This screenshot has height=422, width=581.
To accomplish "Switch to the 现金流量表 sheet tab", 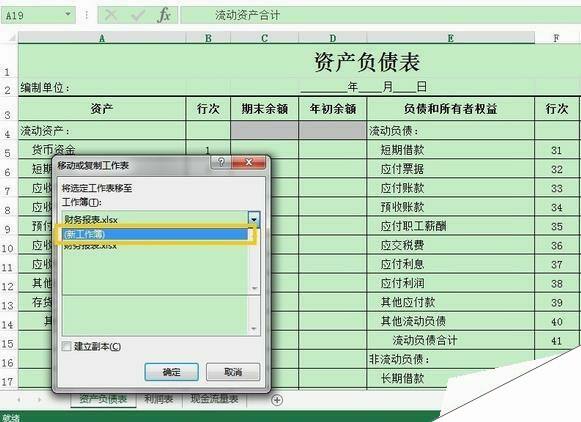I will (215, 399).
